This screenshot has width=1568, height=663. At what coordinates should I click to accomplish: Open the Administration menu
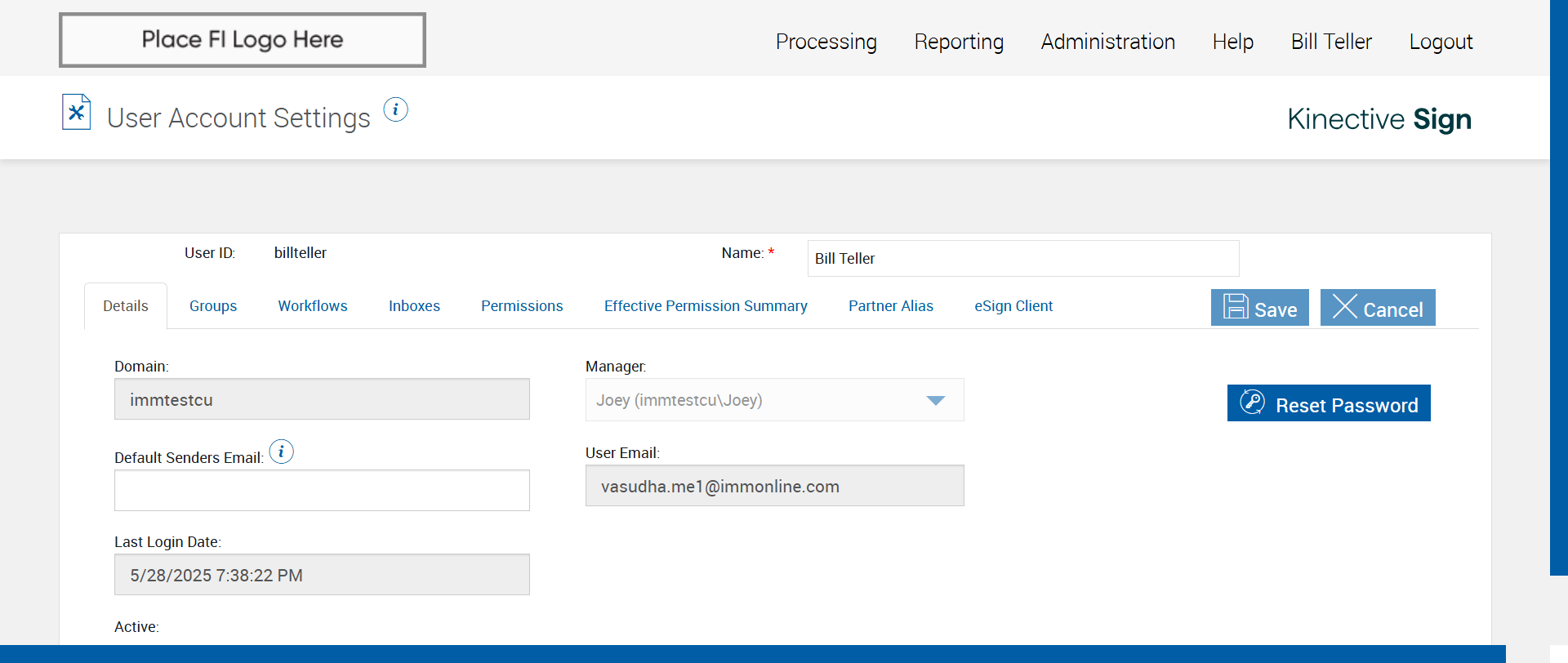[1107, 42]
